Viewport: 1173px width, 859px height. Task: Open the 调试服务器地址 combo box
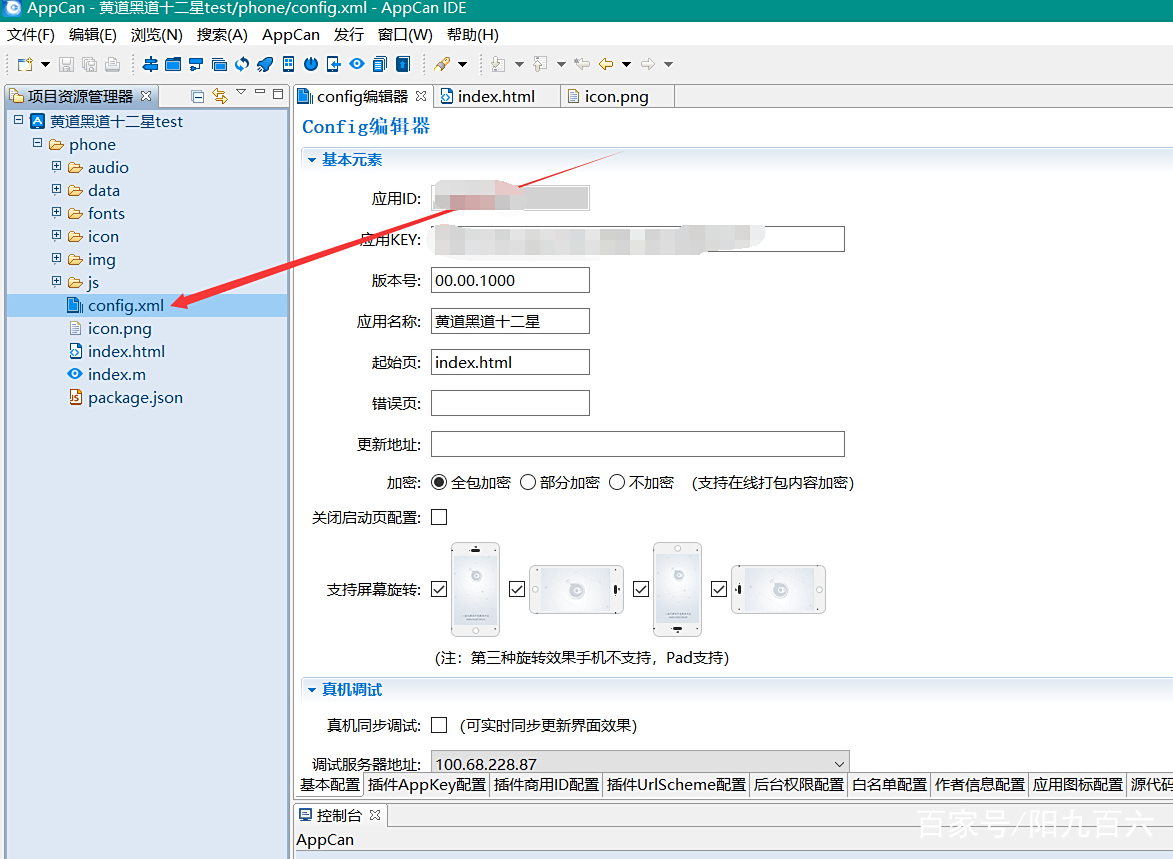click(640, 763)
